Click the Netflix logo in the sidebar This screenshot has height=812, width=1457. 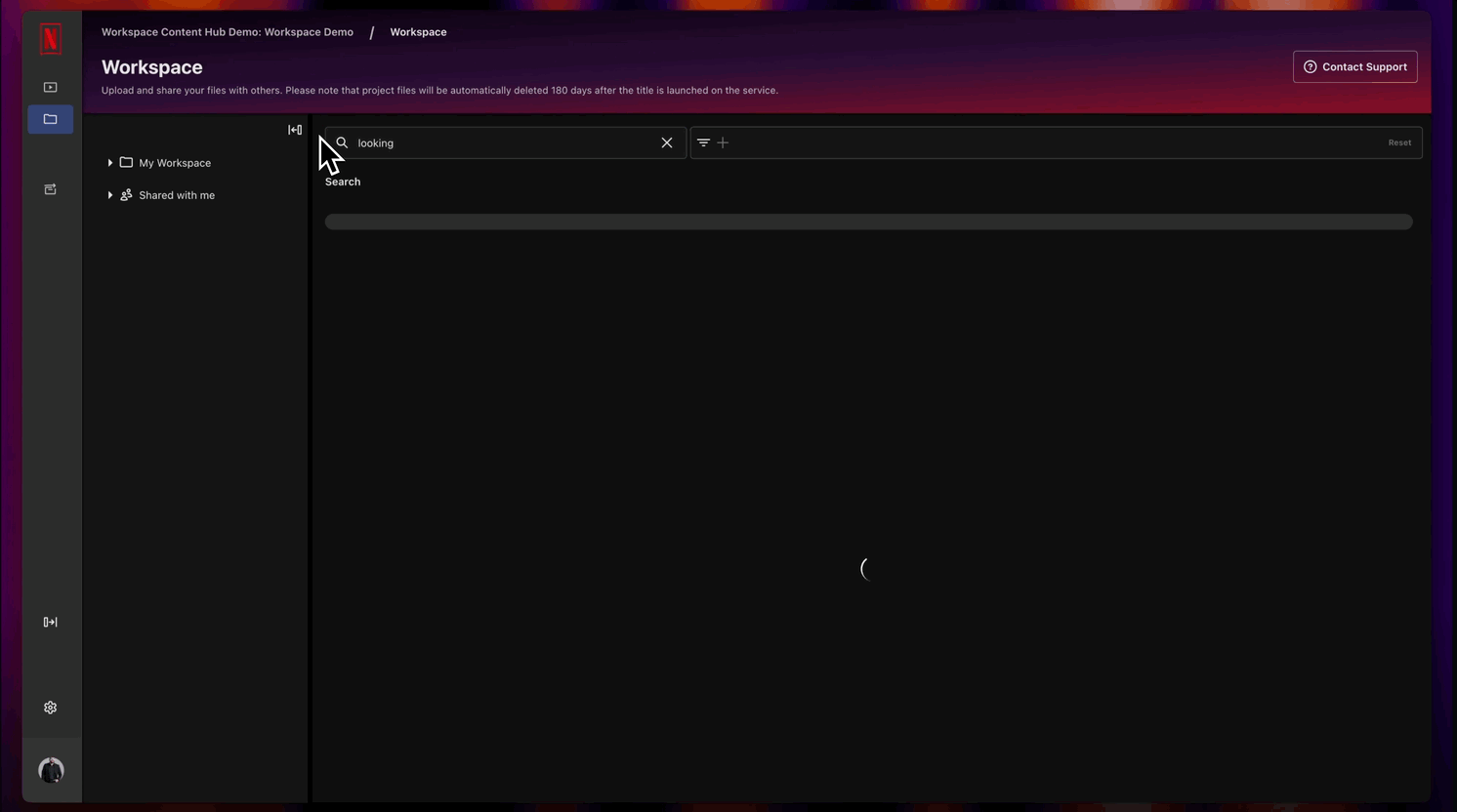(x=51, y=39)
